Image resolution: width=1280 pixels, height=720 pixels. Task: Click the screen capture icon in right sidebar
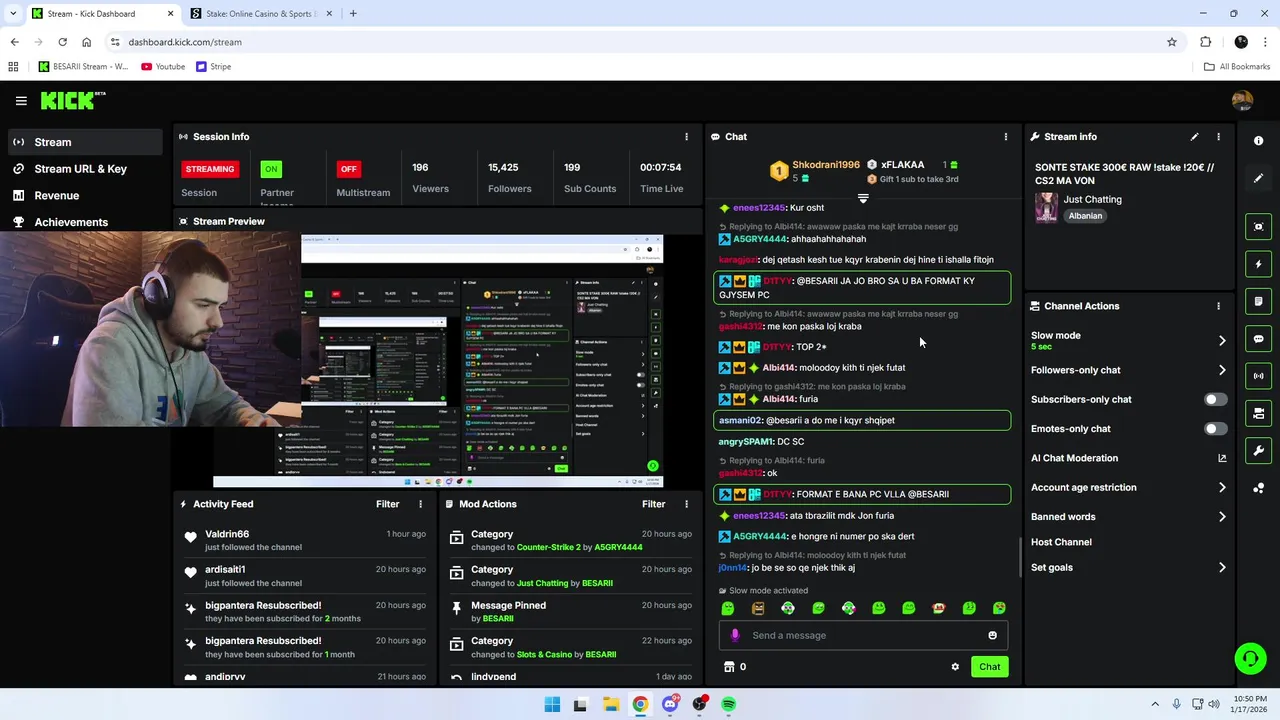tap(1258, 227)
